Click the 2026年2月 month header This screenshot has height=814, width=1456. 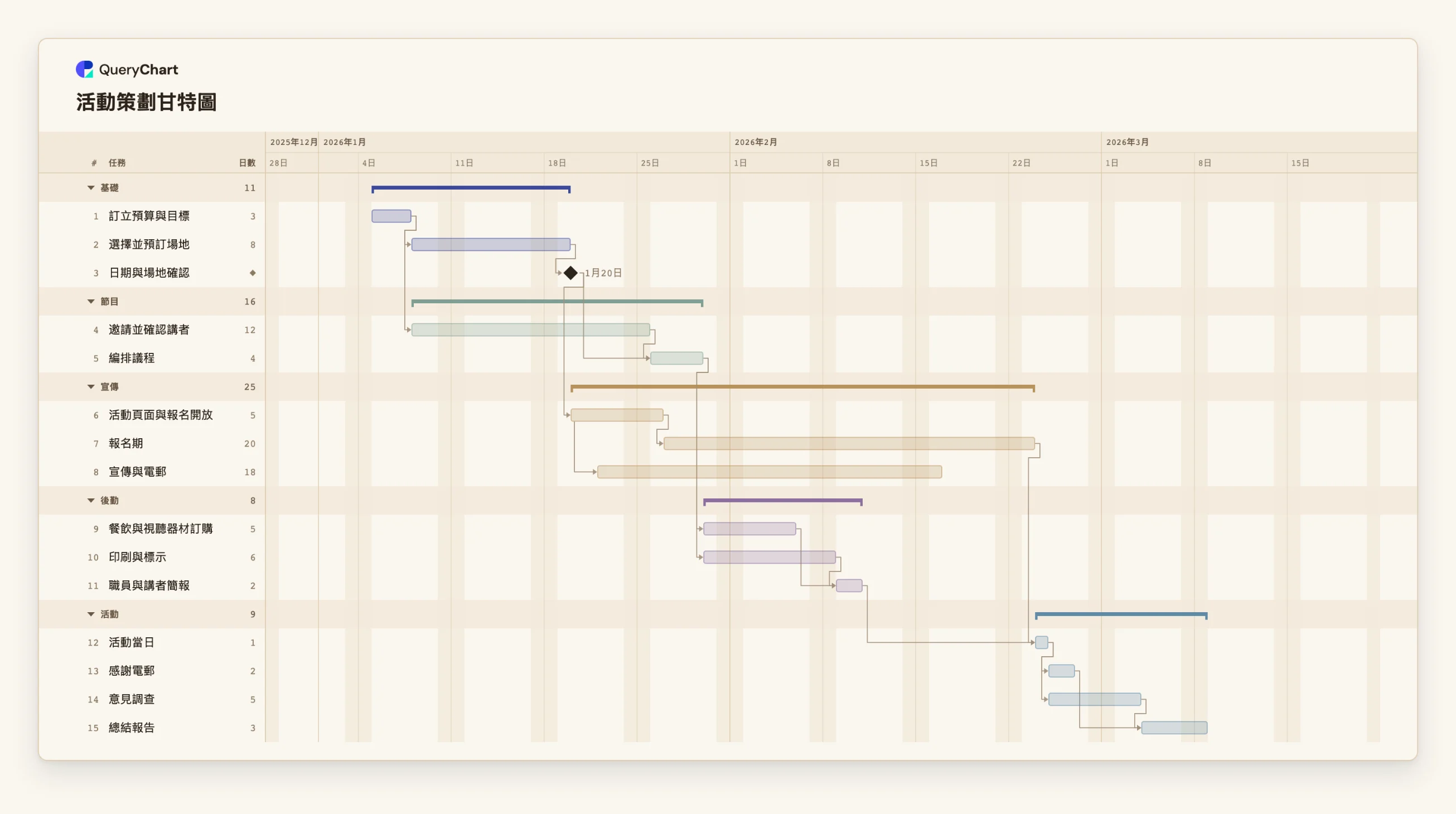tap(756, 142)
